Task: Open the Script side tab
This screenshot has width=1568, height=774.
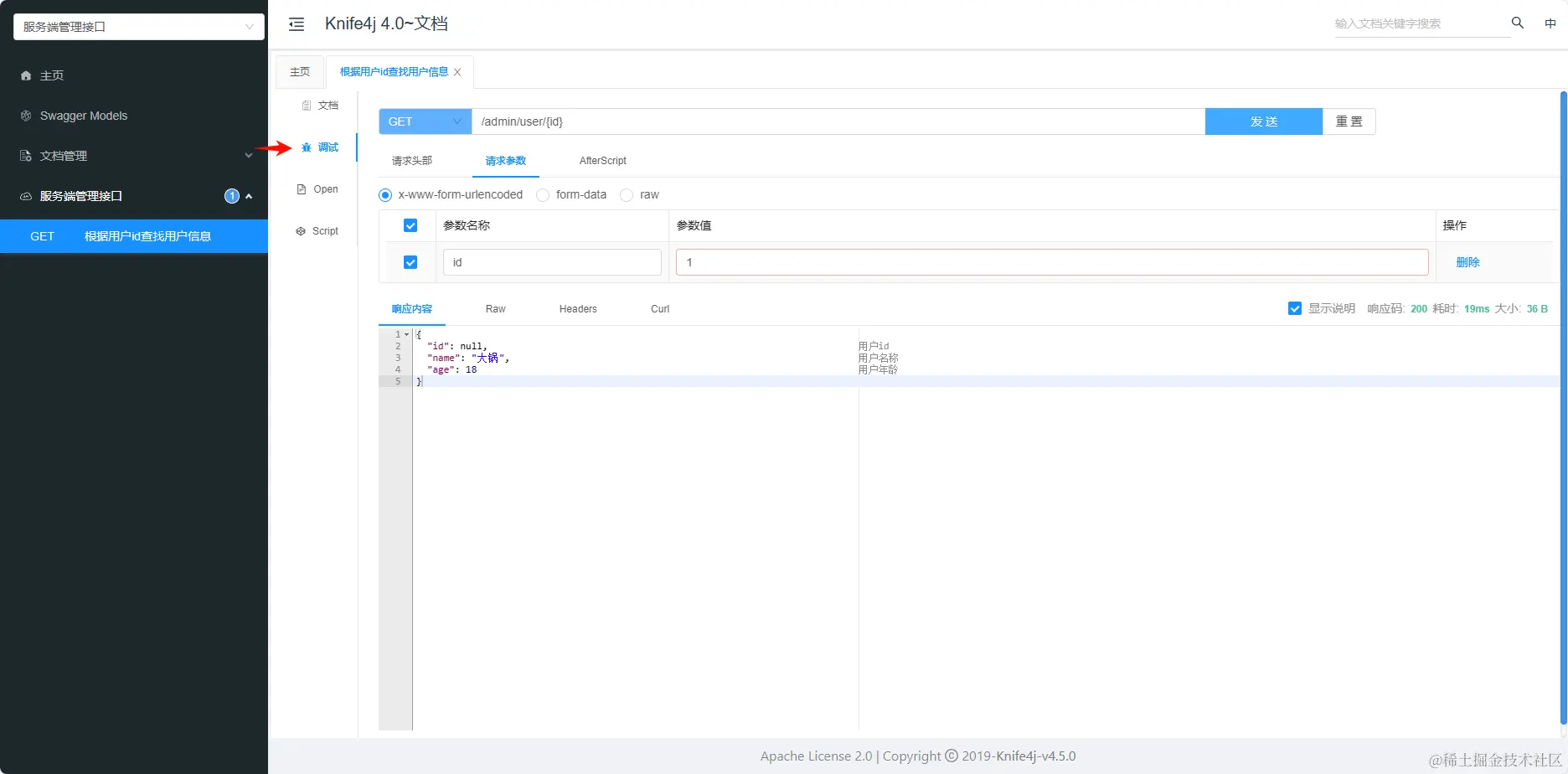Action: pyautogui.click(x=318, y=231)
